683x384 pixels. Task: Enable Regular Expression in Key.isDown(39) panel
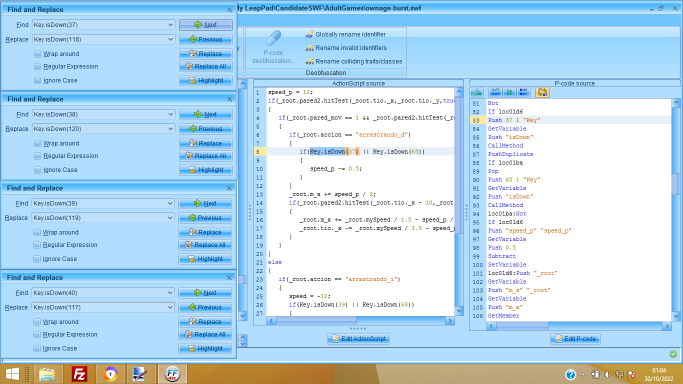click(37, 245)
